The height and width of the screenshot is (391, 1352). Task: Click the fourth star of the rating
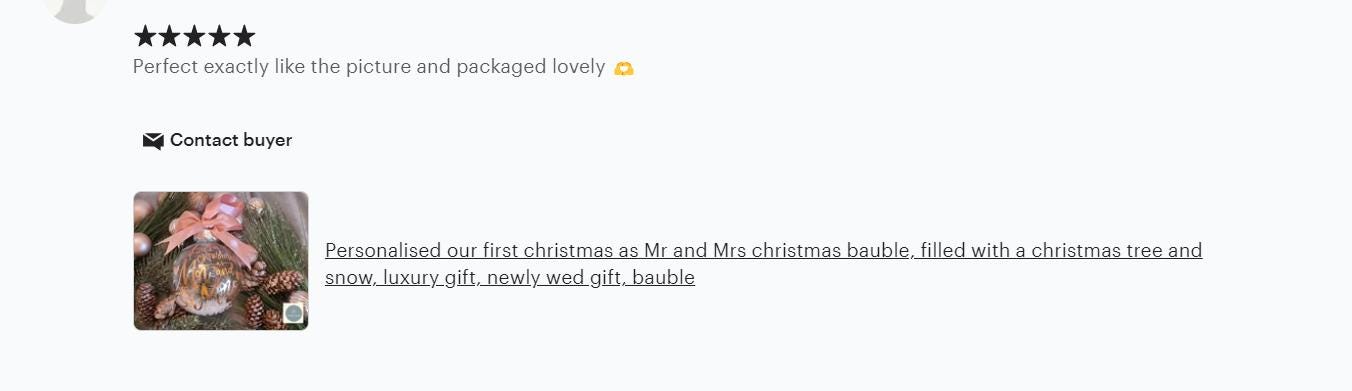coord(219,37)
